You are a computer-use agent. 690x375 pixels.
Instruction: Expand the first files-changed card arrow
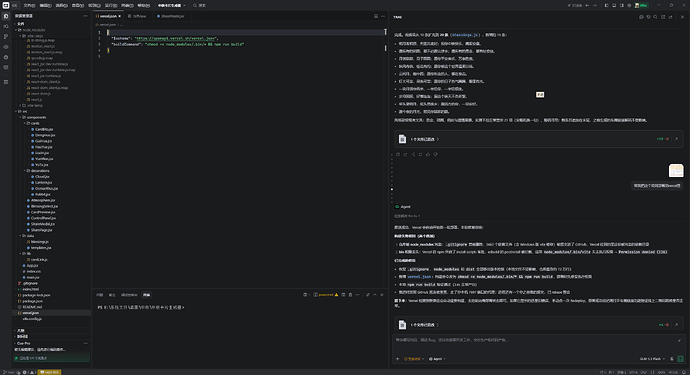[676, 139]
